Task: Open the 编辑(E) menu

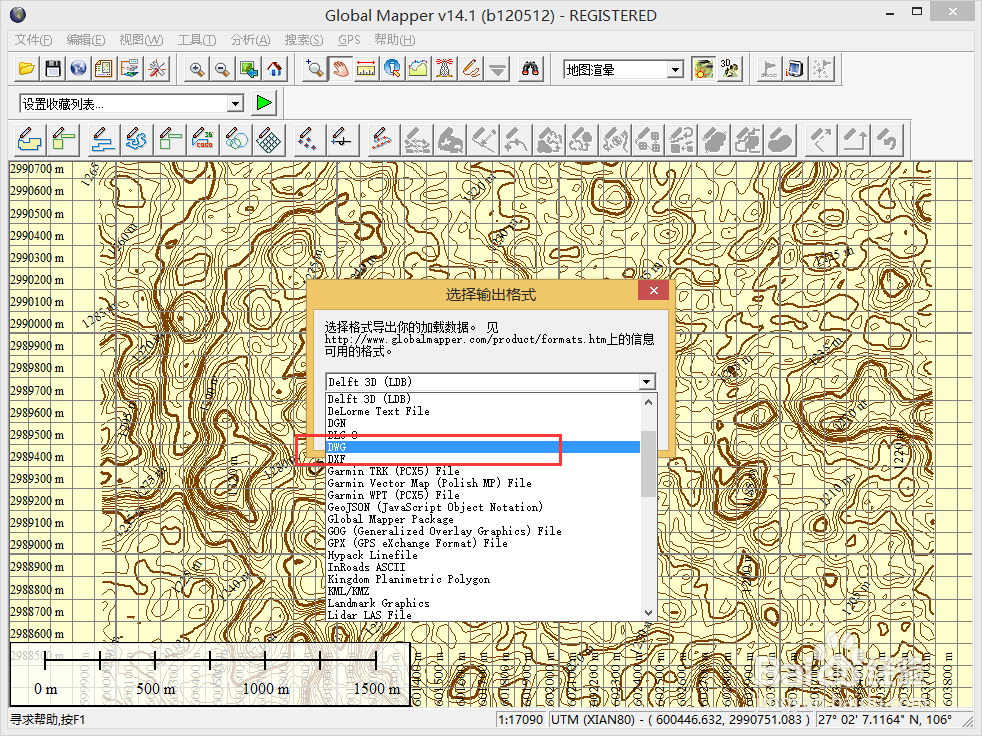Action: [86, 39]
